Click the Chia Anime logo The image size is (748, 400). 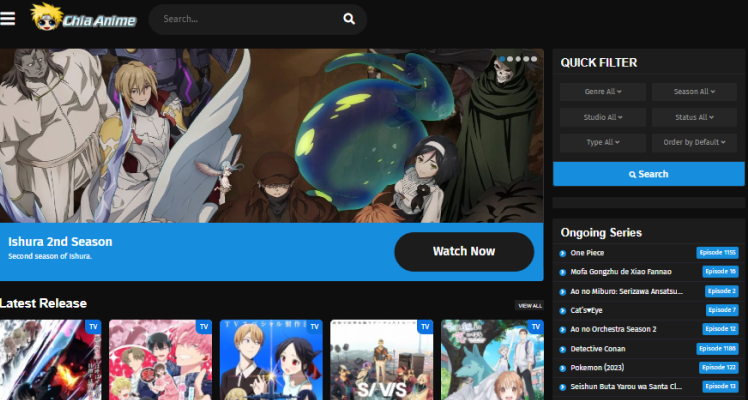(84, 18)
